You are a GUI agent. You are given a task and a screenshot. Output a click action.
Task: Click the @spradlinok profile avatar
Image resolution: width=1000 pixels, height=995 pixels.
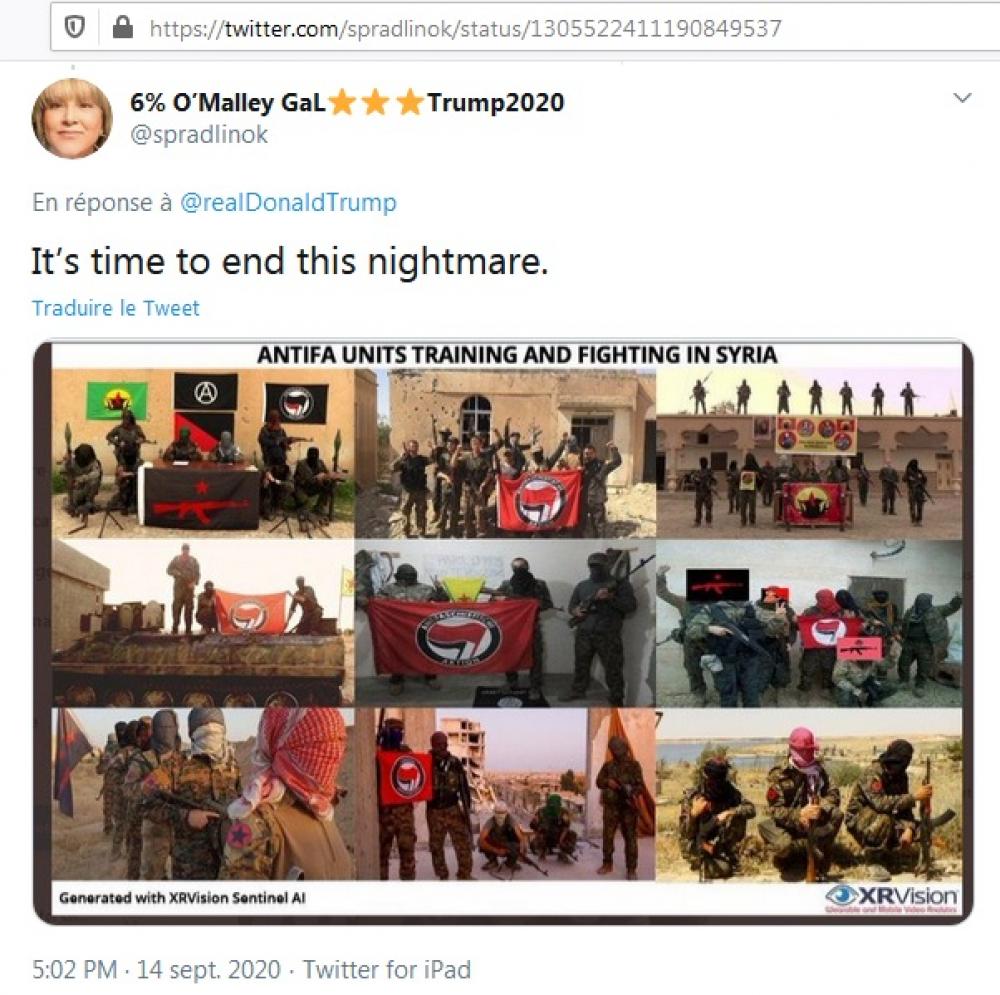tap(71, 118)
